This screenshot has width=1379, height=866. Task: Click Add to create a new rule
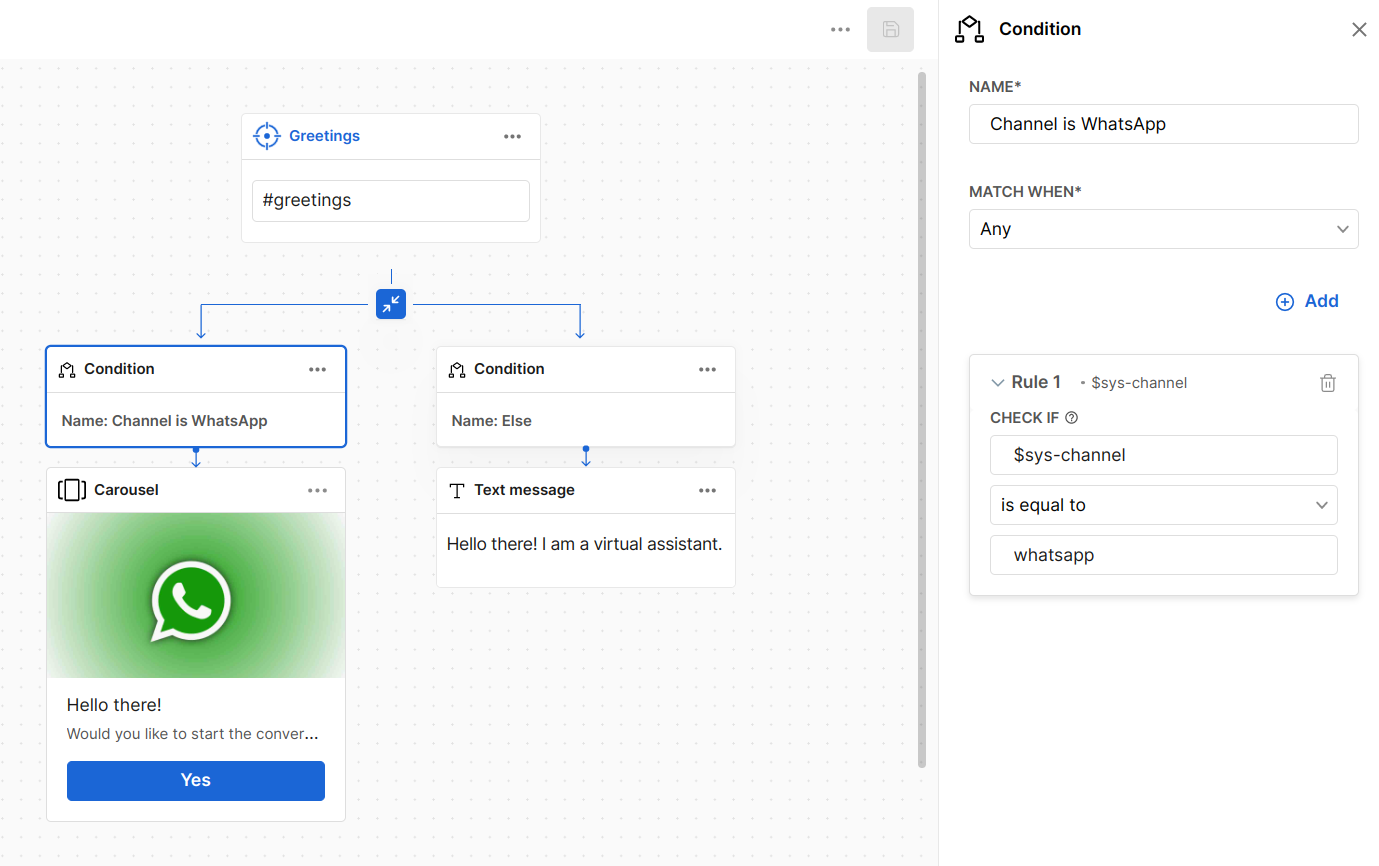pos(1307,301)
